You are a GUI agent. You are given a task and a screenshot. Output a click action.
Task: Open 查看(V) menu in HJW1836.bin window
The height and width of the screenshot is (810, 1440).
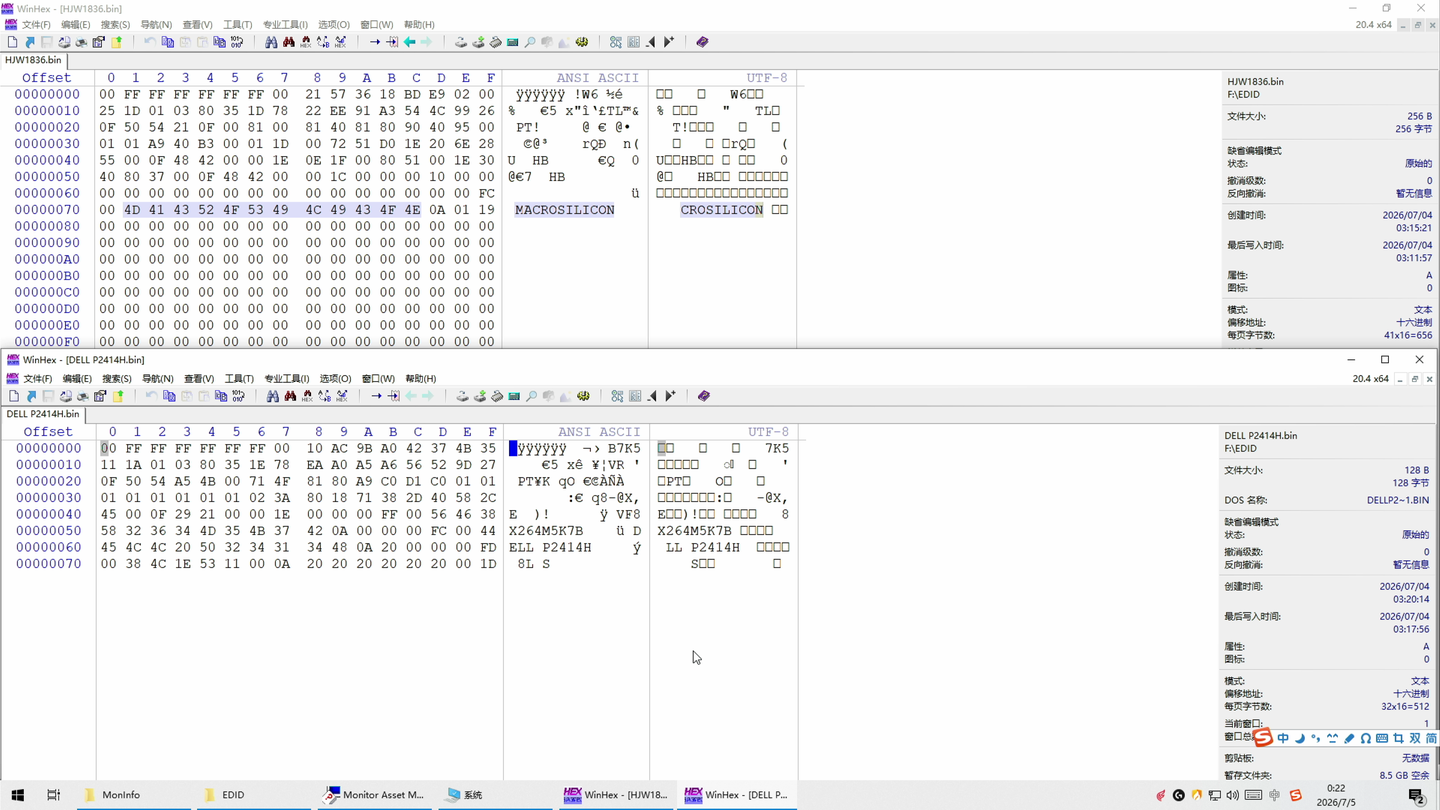(197, 25)
